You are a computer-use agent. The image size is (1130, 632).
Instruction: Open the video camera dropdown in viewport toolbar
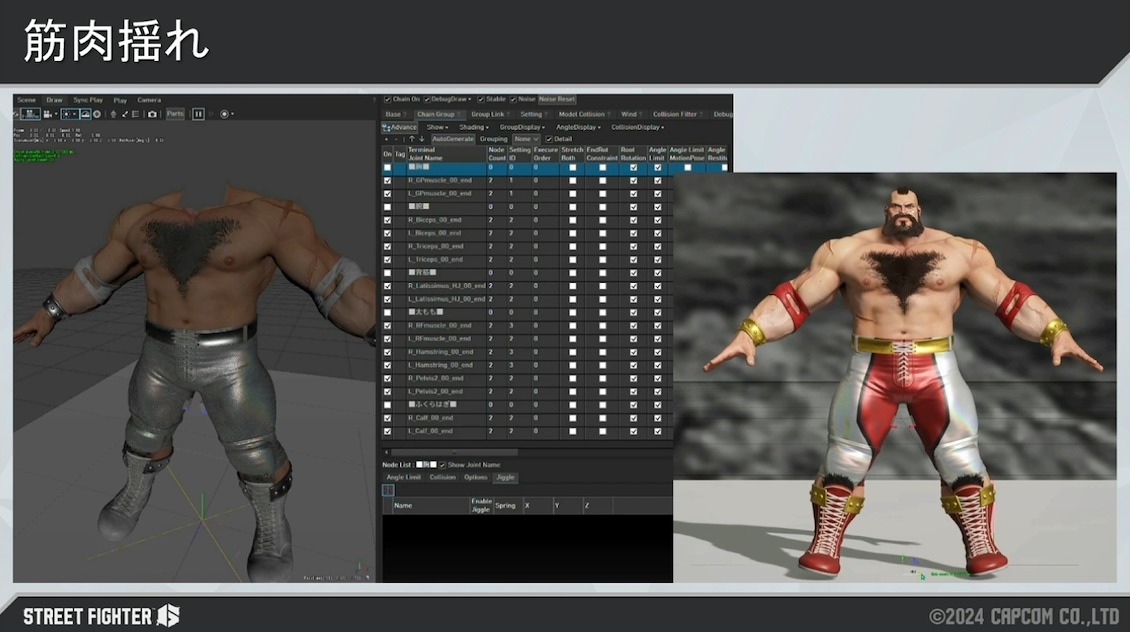pyautogui.click(x=49, y=114)
